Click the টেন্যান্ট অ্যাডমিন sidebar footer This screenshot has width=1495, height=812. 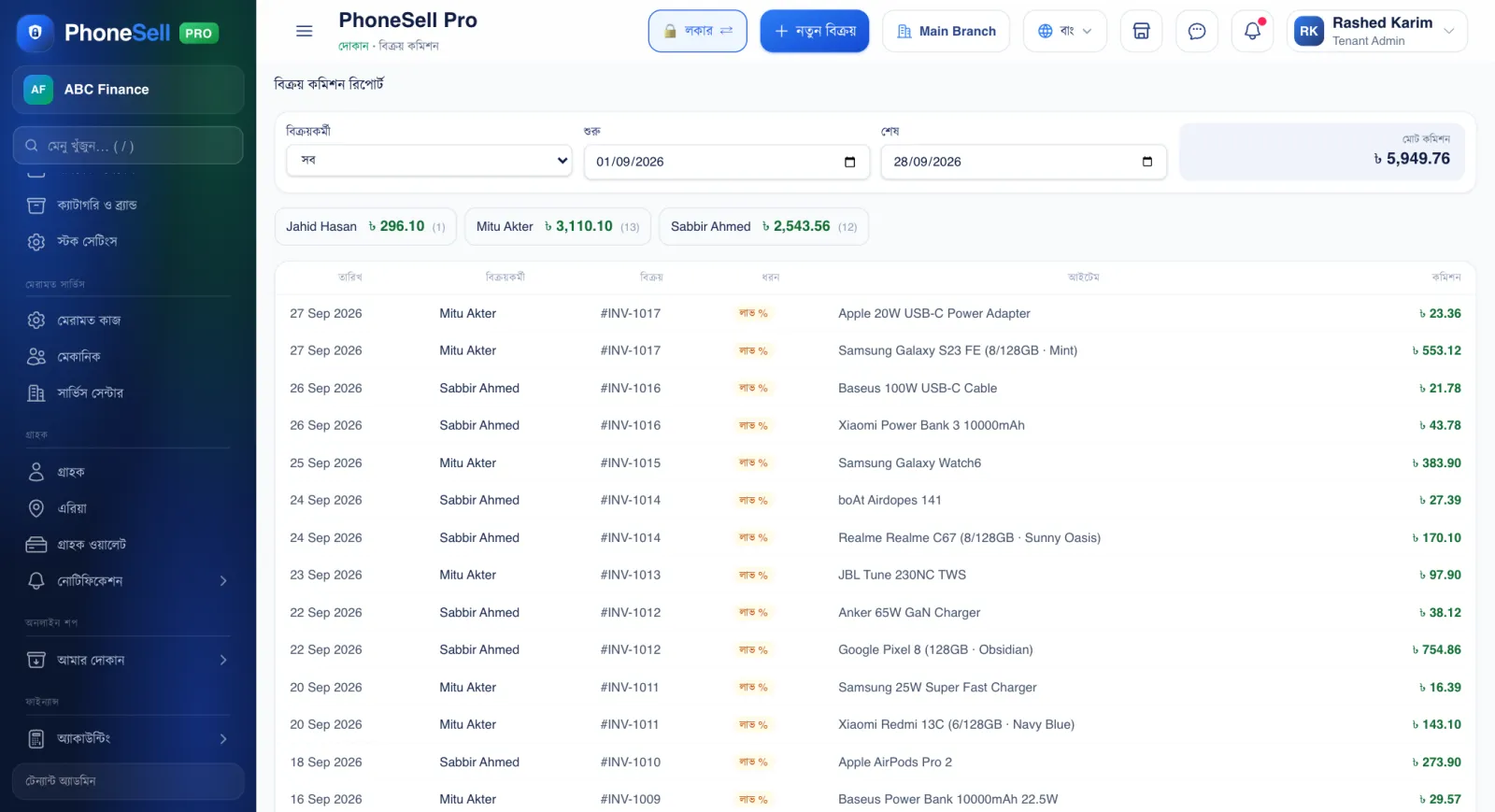click(128, 781)
